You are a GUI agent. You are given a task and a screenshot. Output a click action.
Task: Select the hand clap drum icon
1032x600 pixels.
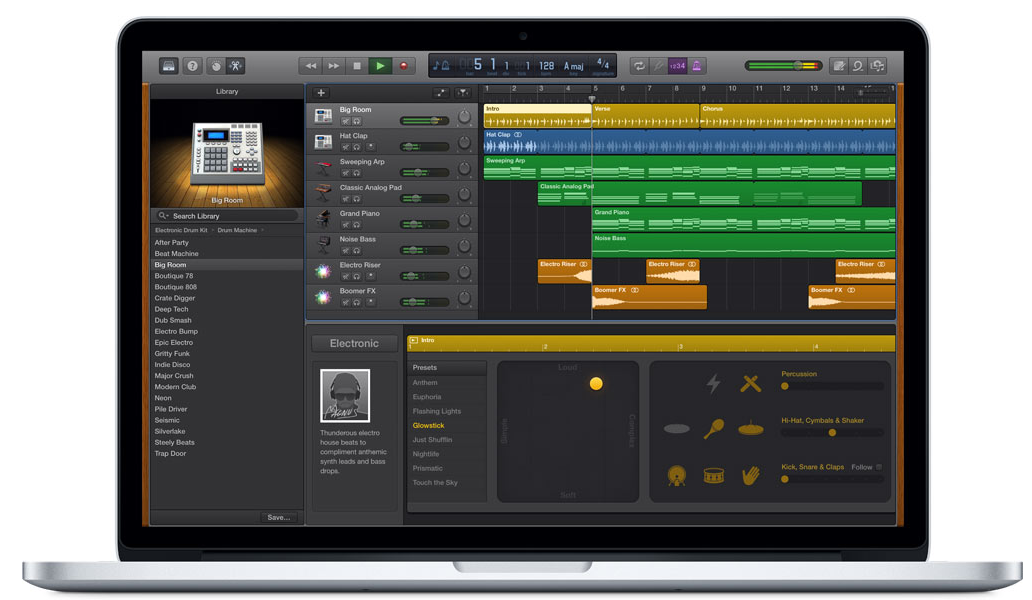(751, 475)
